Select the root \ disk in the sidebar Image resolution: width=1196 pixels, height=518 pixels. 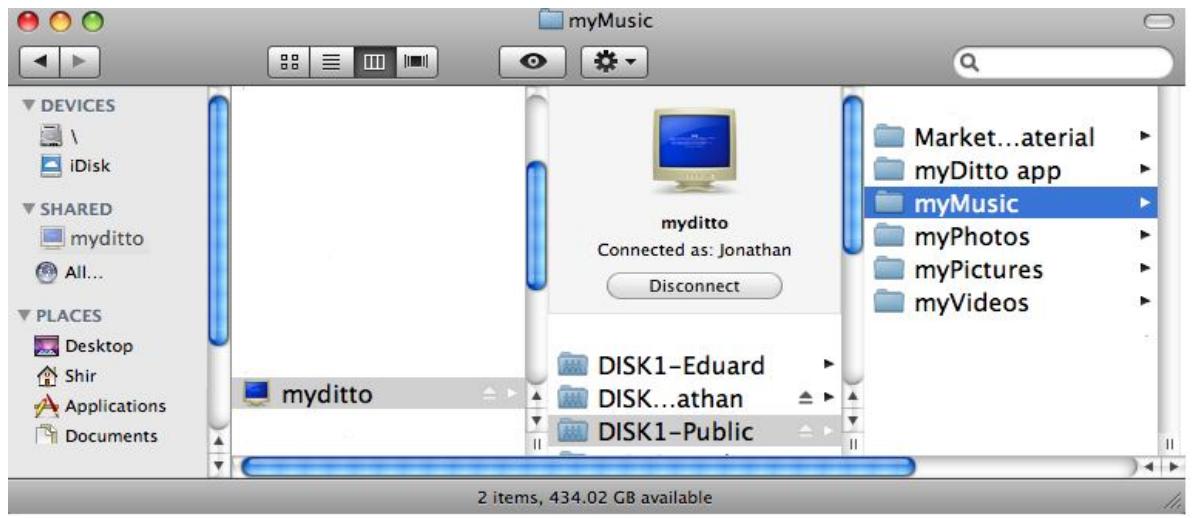pos(61,137)
